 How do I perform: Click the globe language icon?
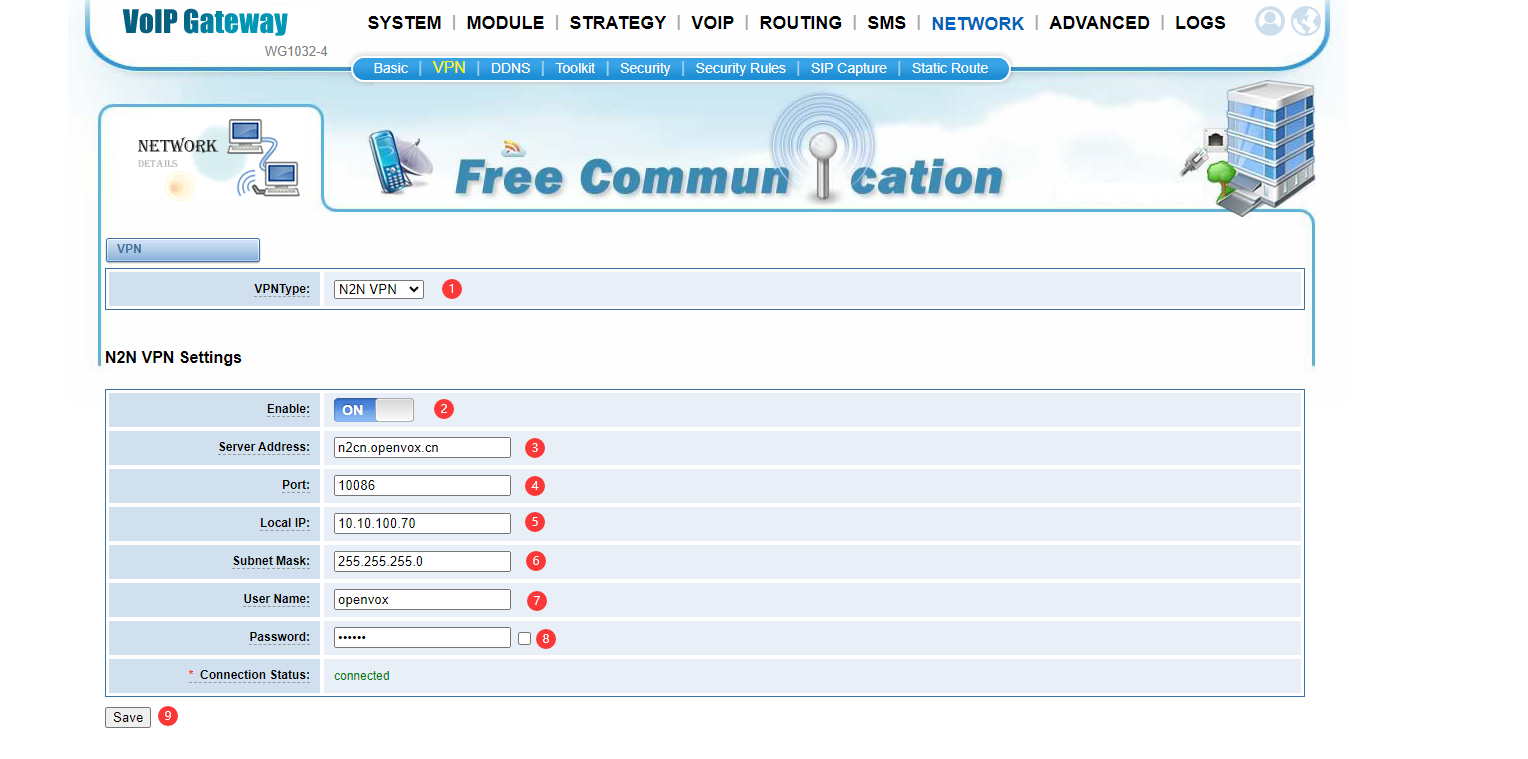pyautogui.click(x=1306, y=21)
